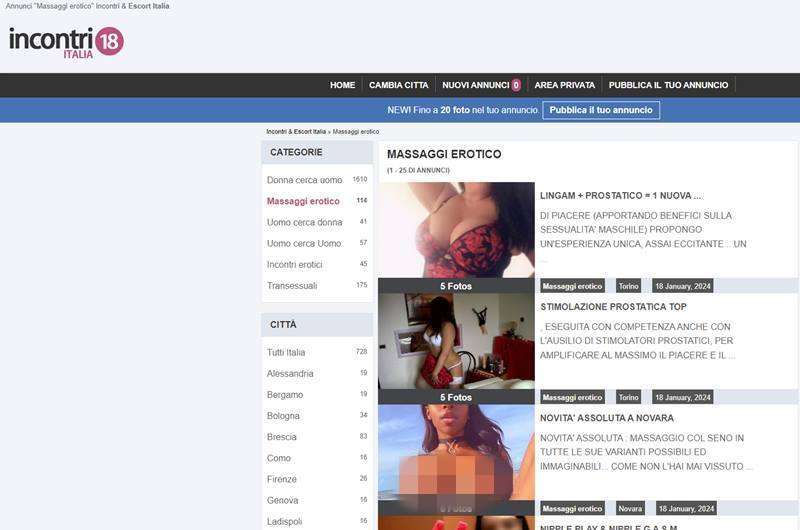Click PUBBLICA IL TUO ANNUNCIO menu item
Screen dimensions: 800x530
point(668,85)
